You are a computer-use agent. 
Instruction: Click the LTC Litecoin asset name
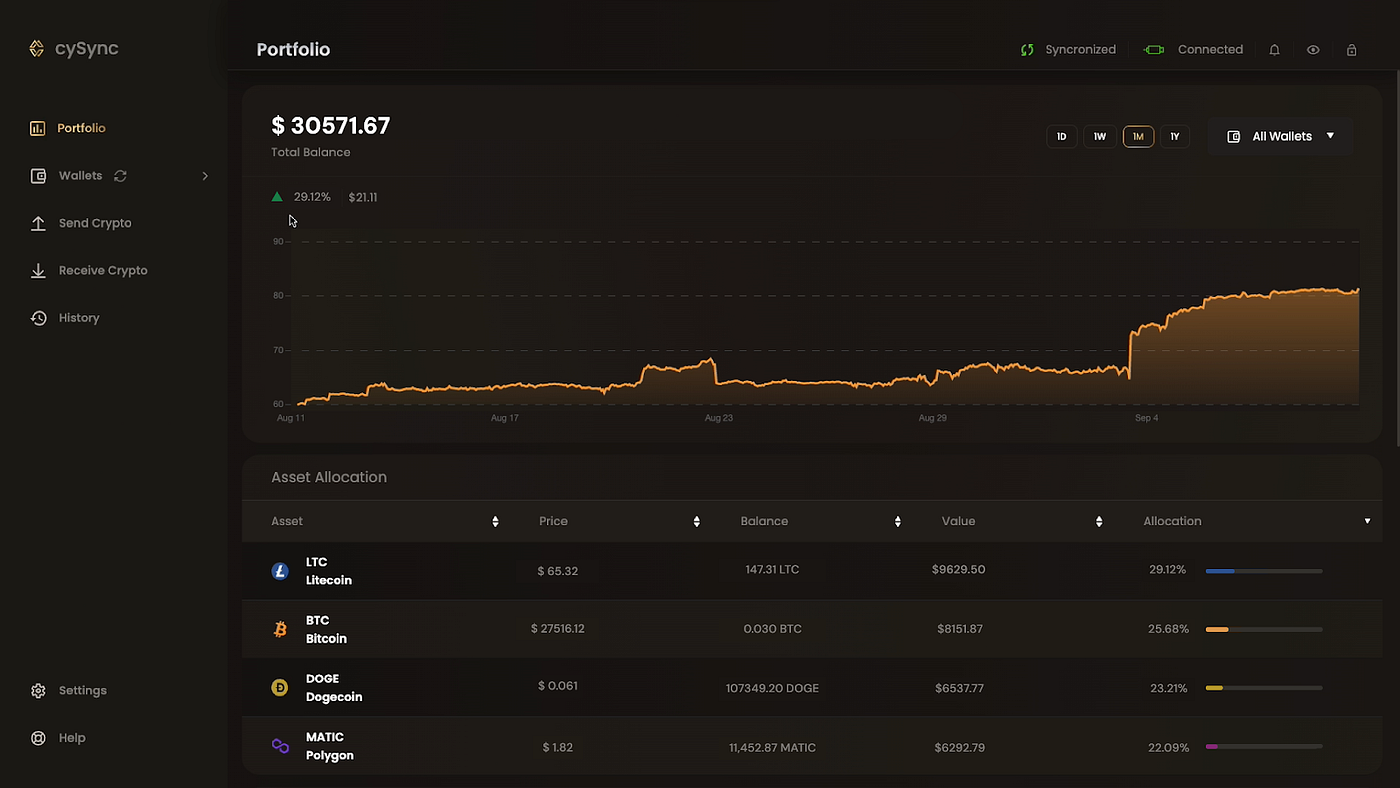coord(329,571)
